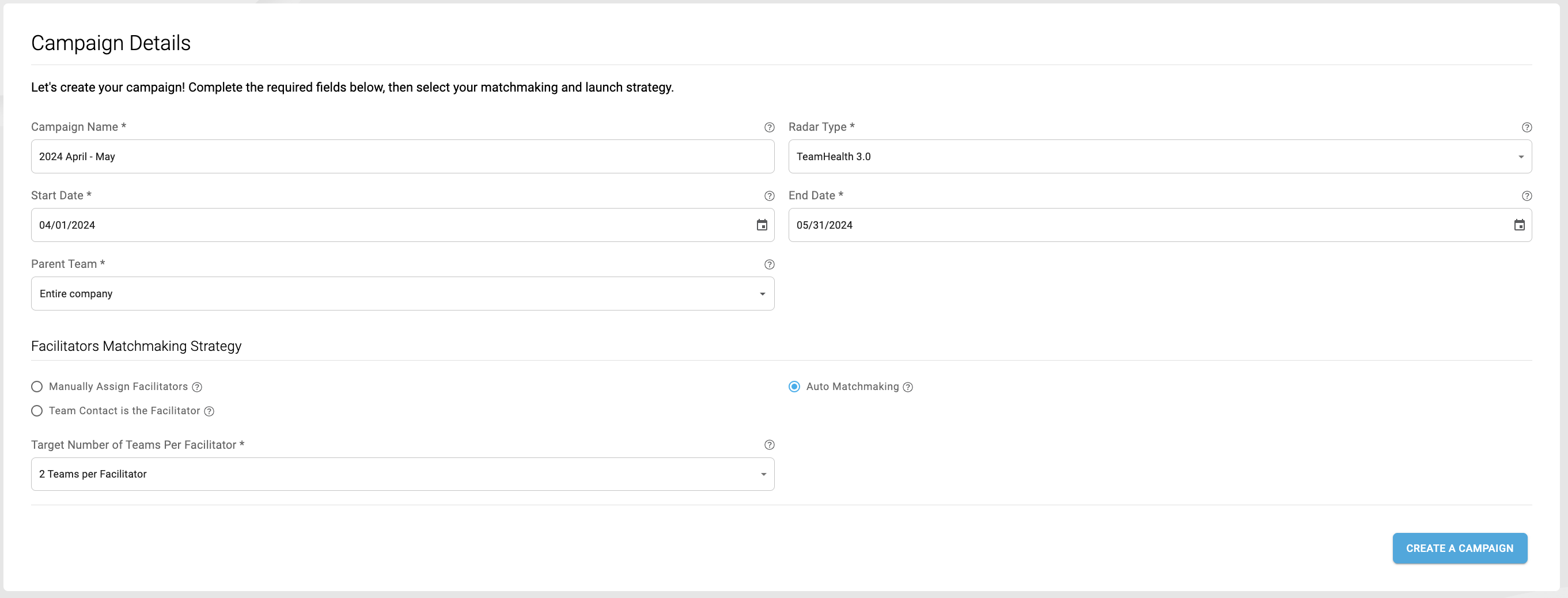Show help for Team Contact is the Facilitator
1568x598 pixels.
coord(209,412)
